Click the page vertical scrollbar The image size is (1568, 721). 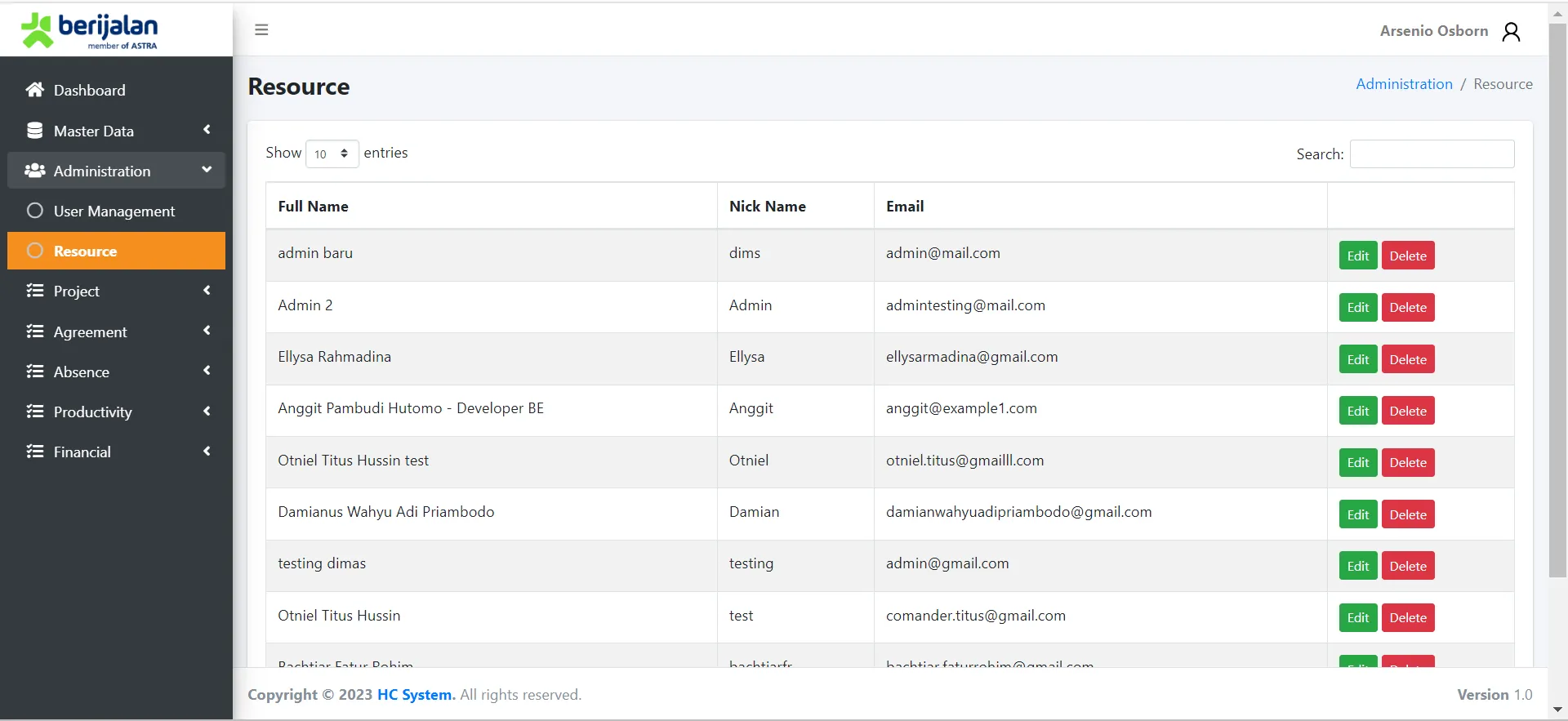point(1557,300)
